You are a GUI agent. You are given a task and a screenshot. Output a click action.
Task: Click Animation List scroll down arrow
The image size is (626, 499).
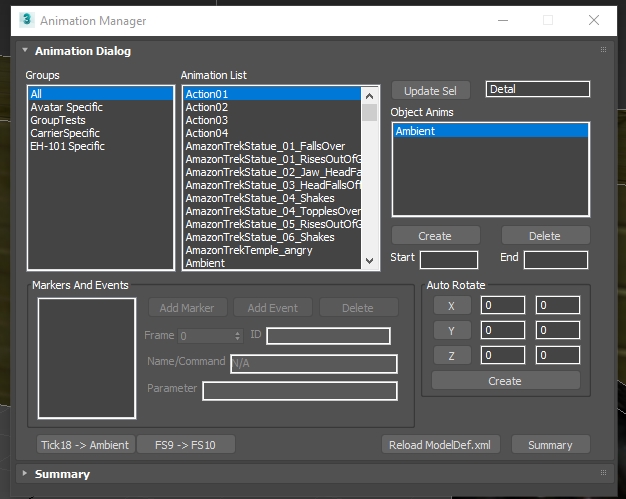pos(369,261)
